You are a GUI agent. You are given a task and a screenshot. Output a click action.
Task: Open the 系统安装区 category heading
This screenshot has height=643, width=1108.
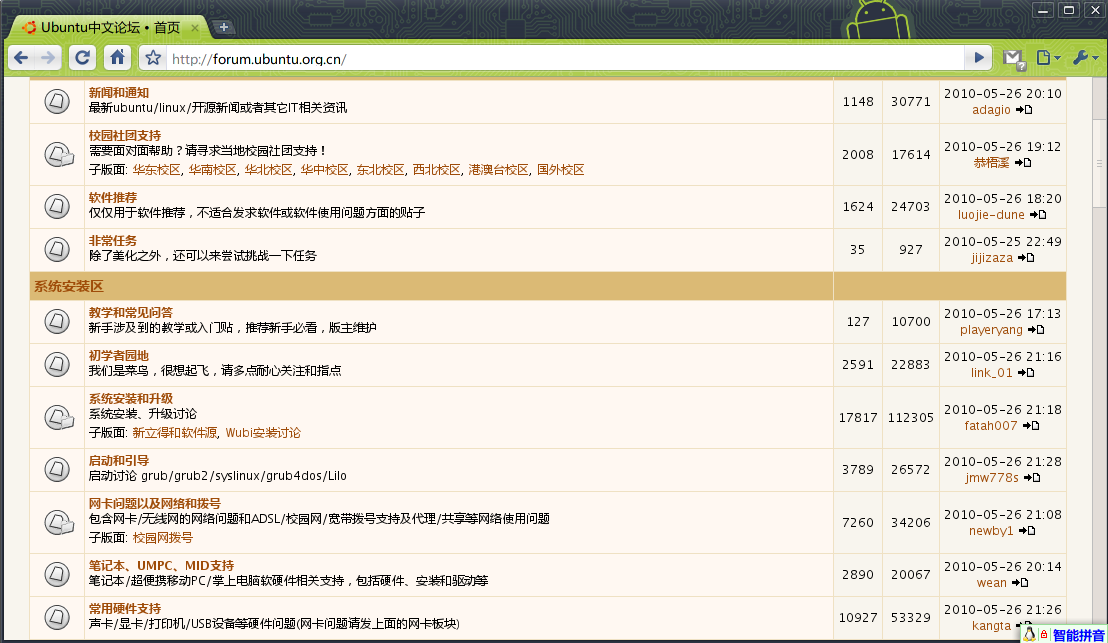pos(69,286)
